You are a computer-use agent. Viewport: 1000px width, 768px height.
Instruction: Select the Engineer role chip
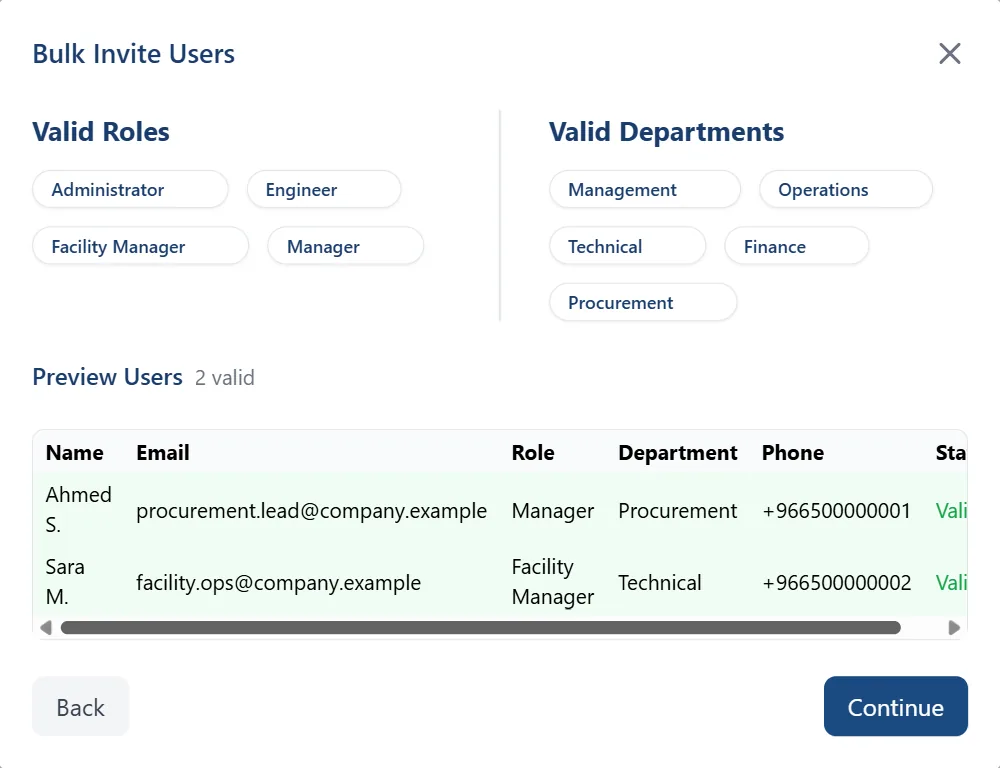pos(324,189)
